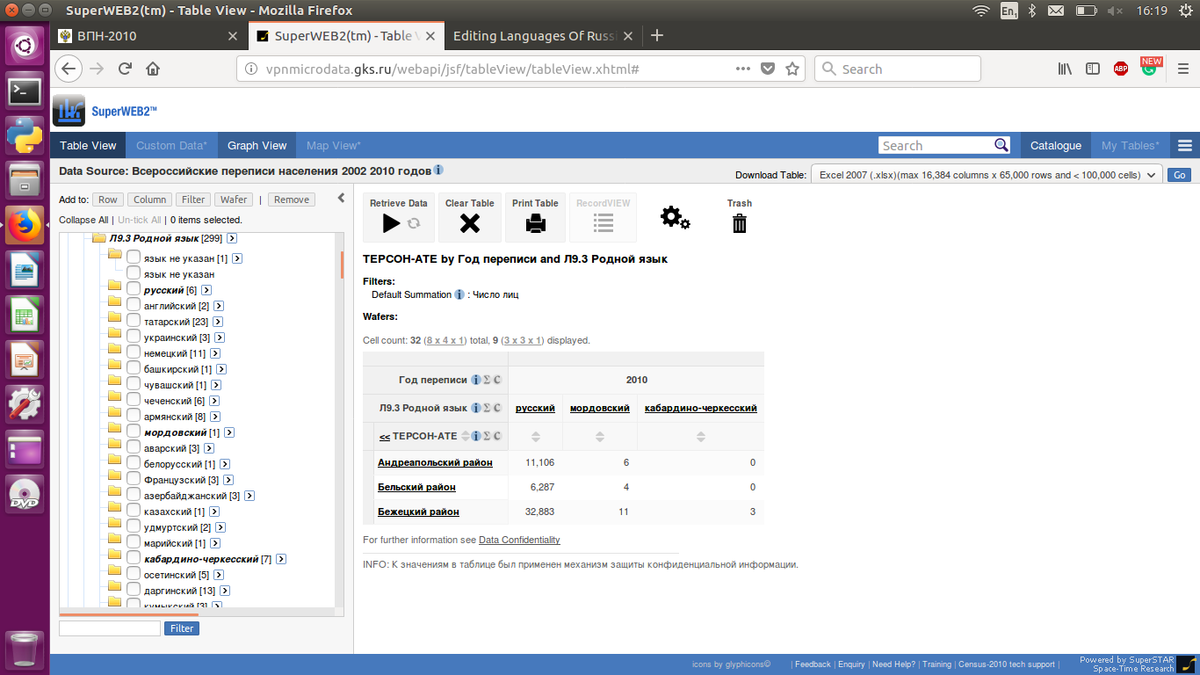Click the magnifier icon in SuperWEB2 search

click(x=1001, y=146)
